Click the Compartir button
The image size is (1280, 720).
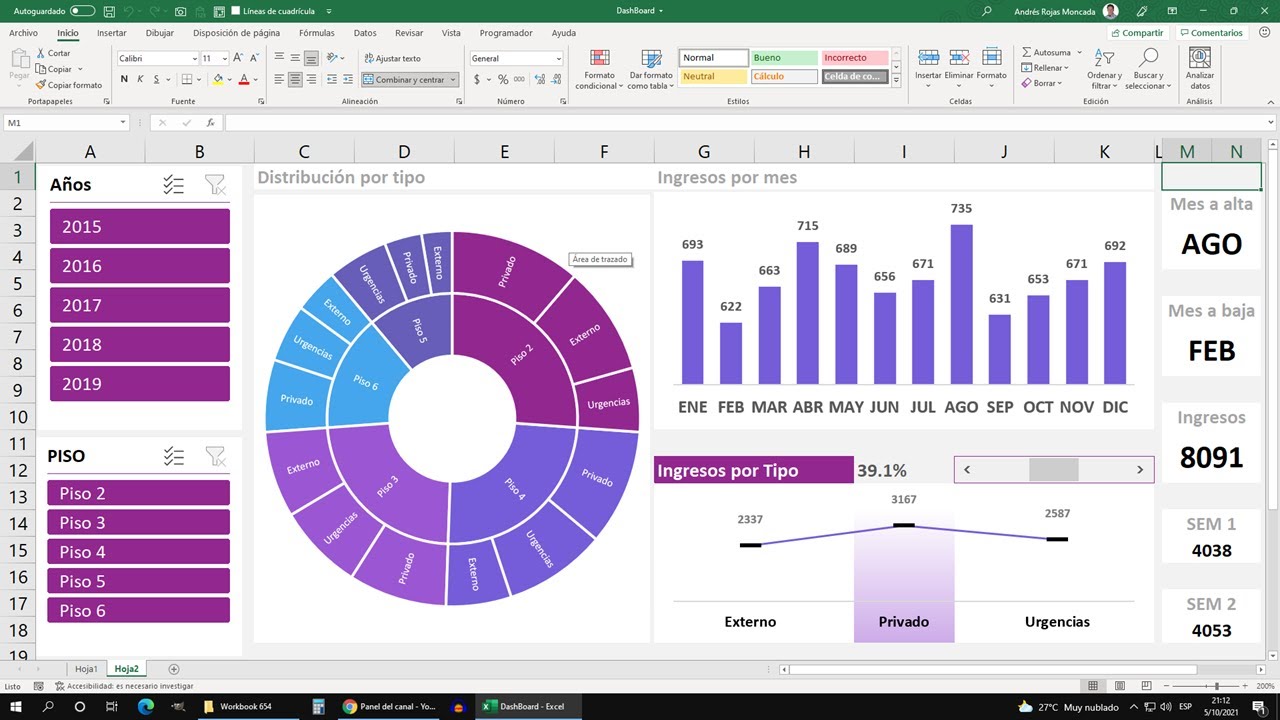[1137, 33]
